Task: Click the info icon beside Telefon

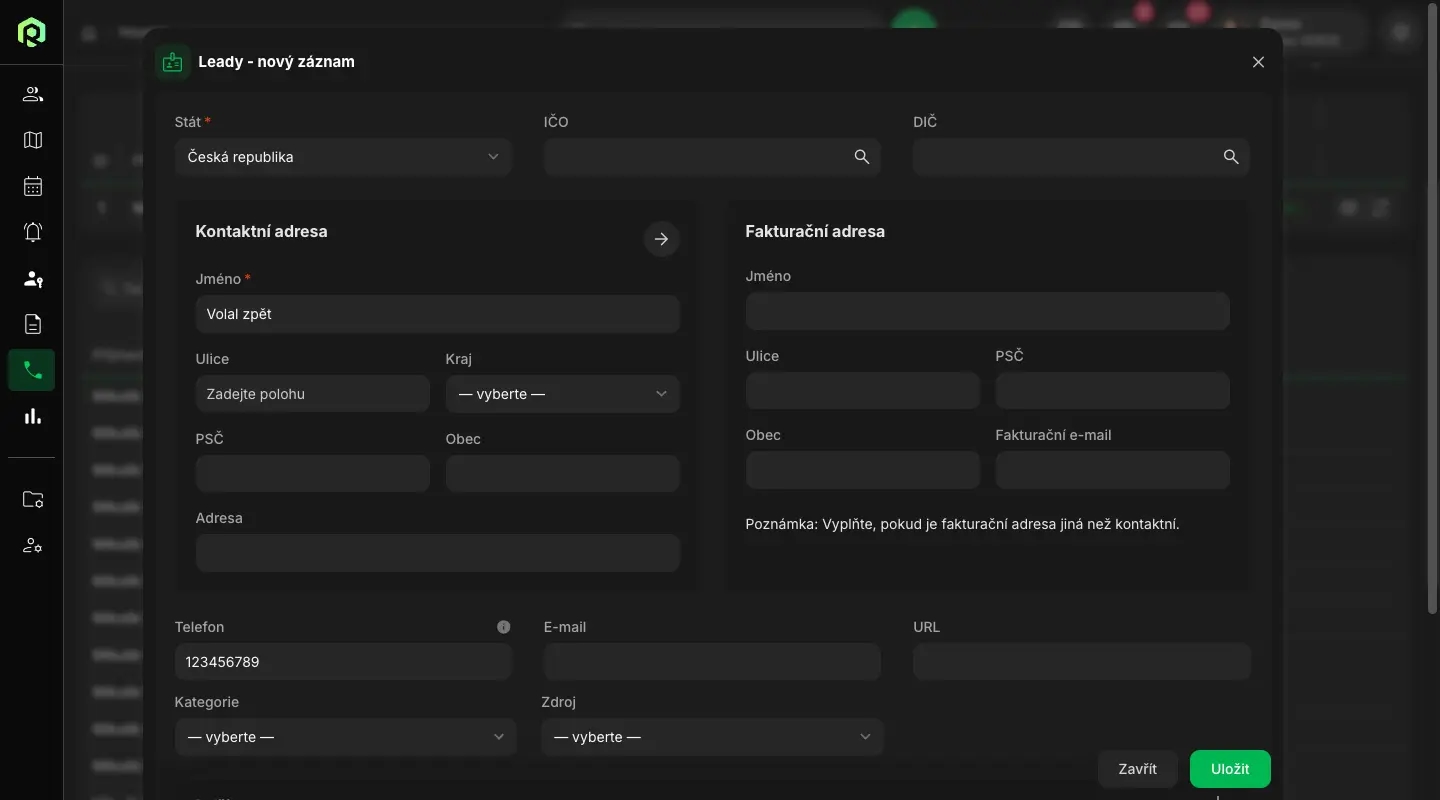Action: pyautogui.click(x=503, y=627)
